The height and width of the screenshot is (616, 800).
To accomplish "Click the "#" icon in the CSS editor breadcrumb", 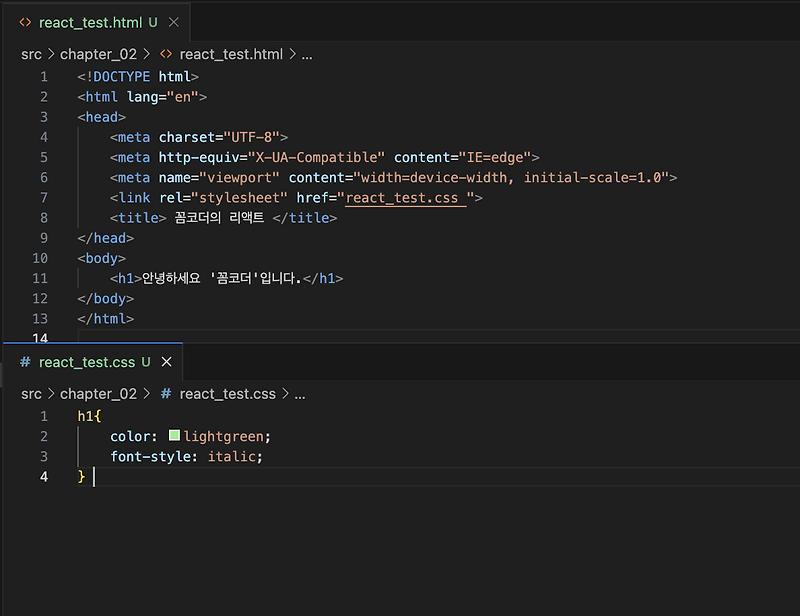I will click(166, 393).
